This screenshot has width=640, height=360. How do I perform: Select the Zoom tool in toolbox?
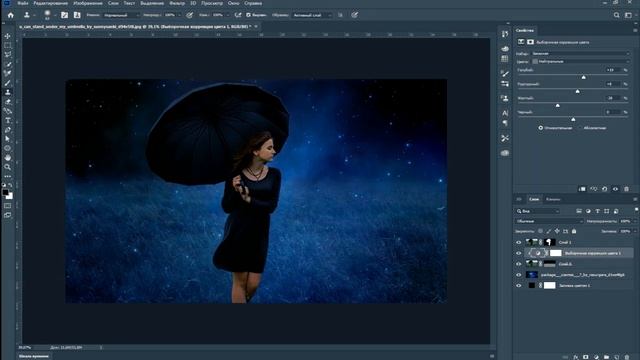(x=7, y=167)
